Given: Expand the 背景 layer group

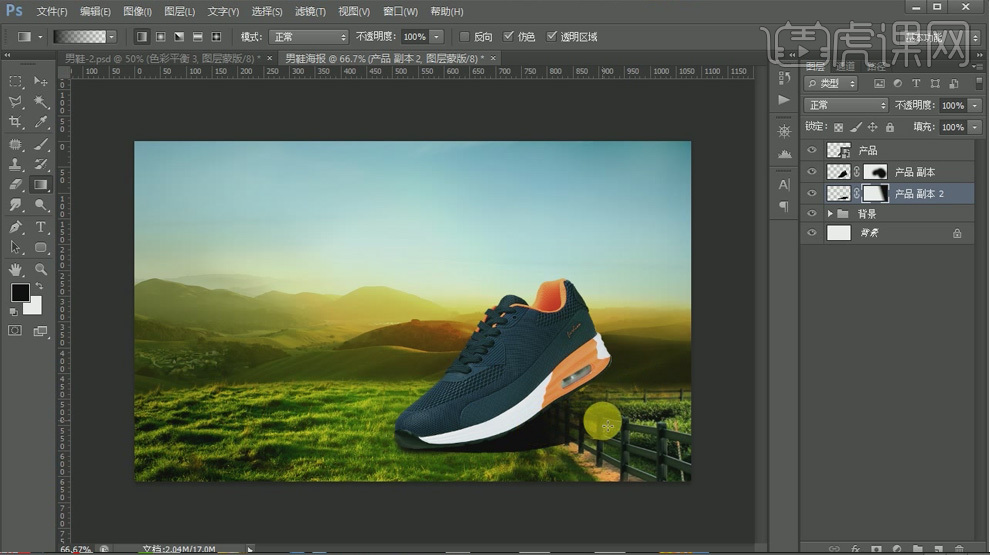Looking at the screenshot, I should pos(829,214).
